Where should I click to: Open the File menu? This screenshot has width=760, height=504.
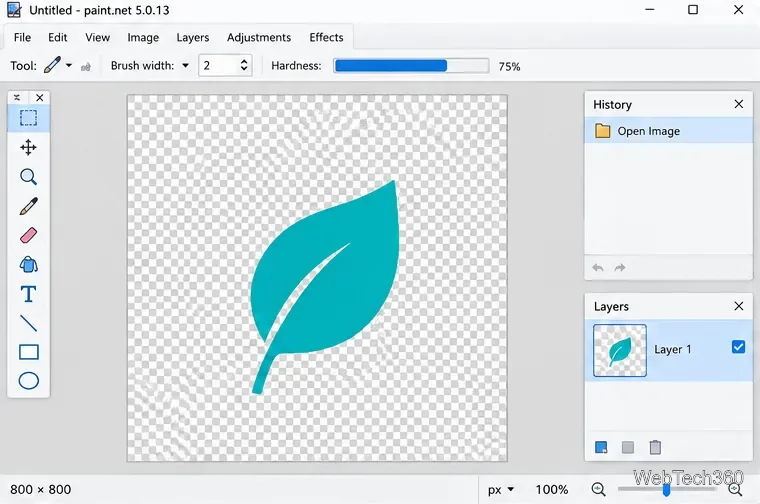(x=22, y=37)
